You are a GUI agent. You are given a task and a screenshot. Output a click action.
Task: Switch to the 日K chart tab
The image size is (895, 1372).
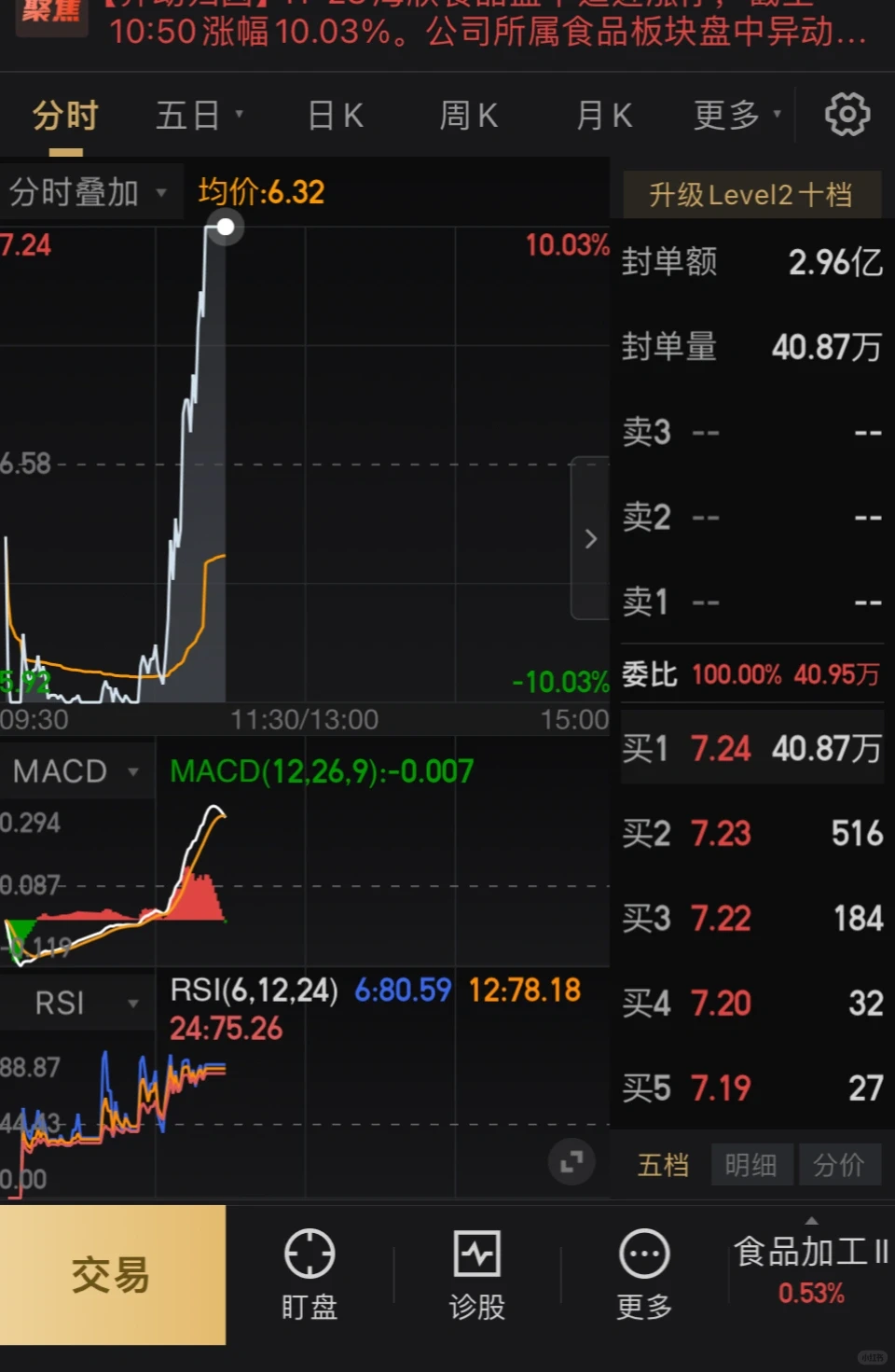tap(334, 114)
